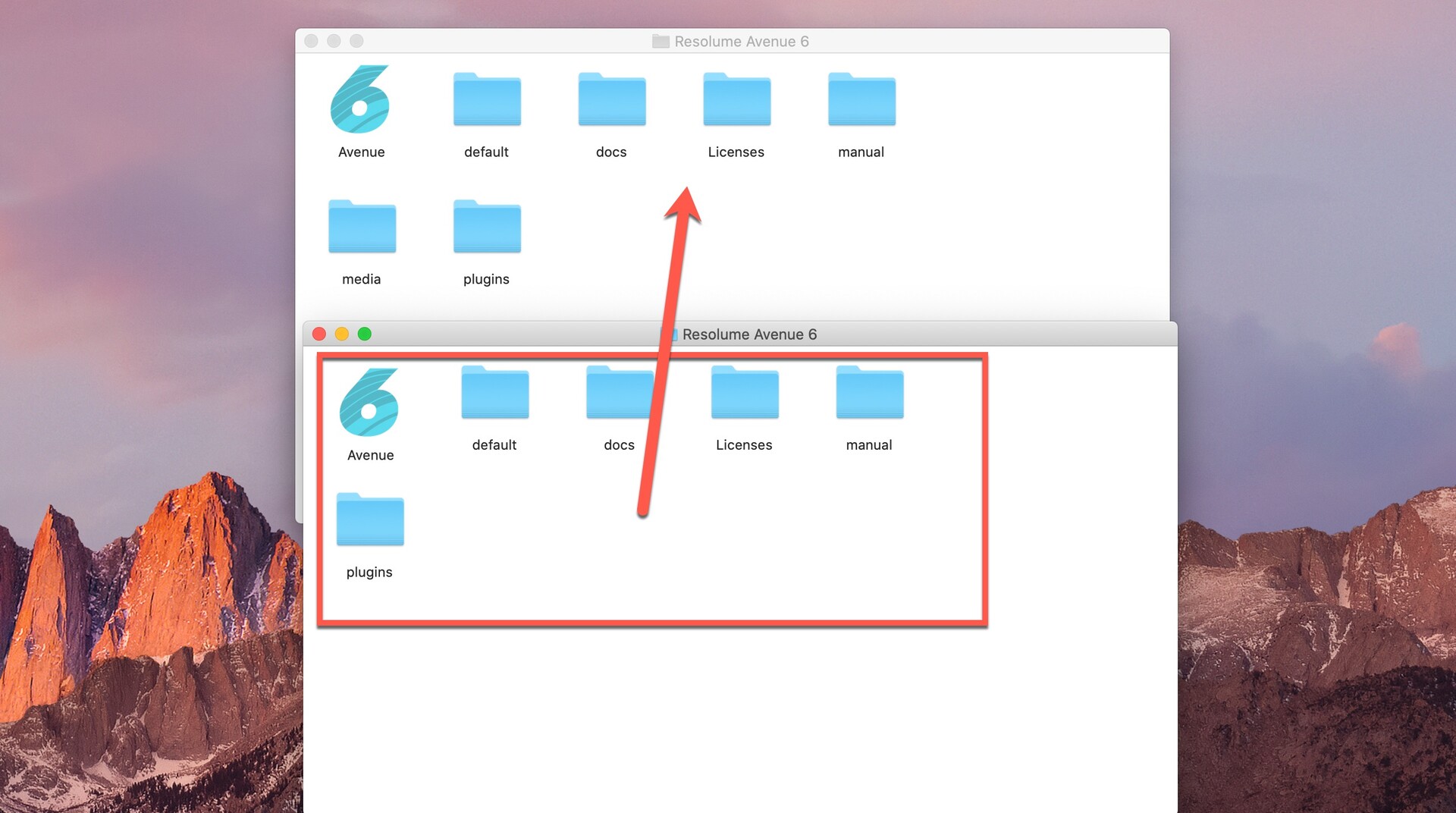
Task: Minimize the front window using the yellow button
Action: (x=342, y=334)
